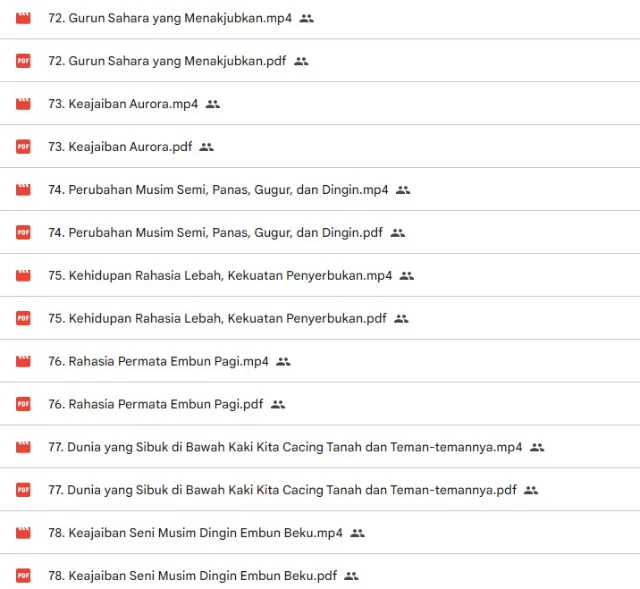The image size is (640, 589).
Task: Click shared icon beside 74. Perubahan Musim pdf
Action: (x=398, y=233)
